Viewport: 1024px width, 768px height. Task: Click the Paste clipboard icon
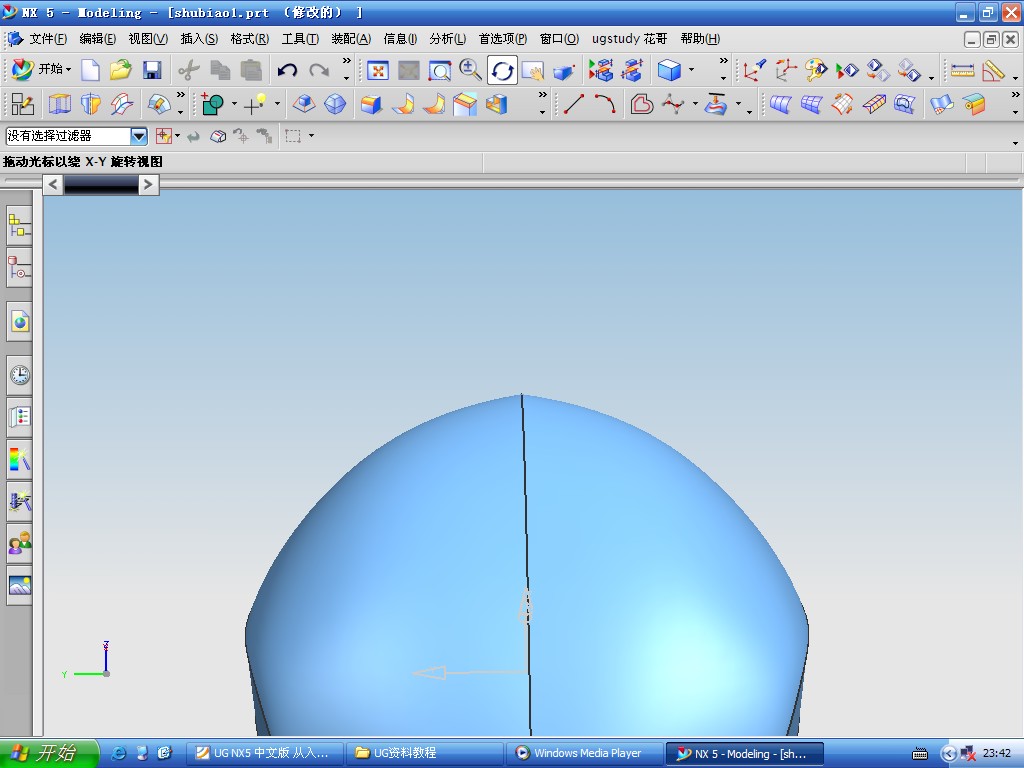click(251, 70)
